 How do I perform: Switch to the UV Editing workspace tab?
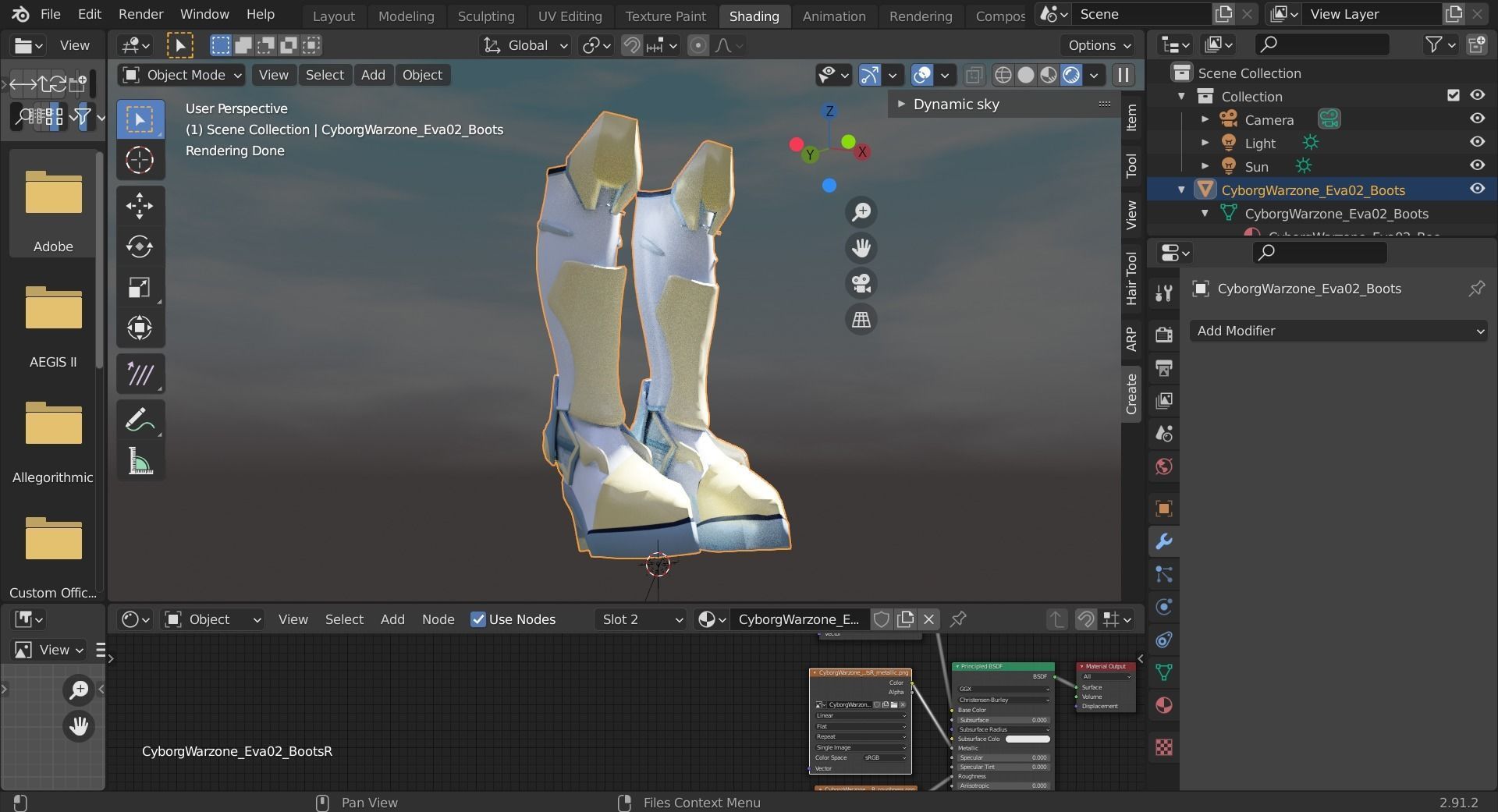coord(570,16)
